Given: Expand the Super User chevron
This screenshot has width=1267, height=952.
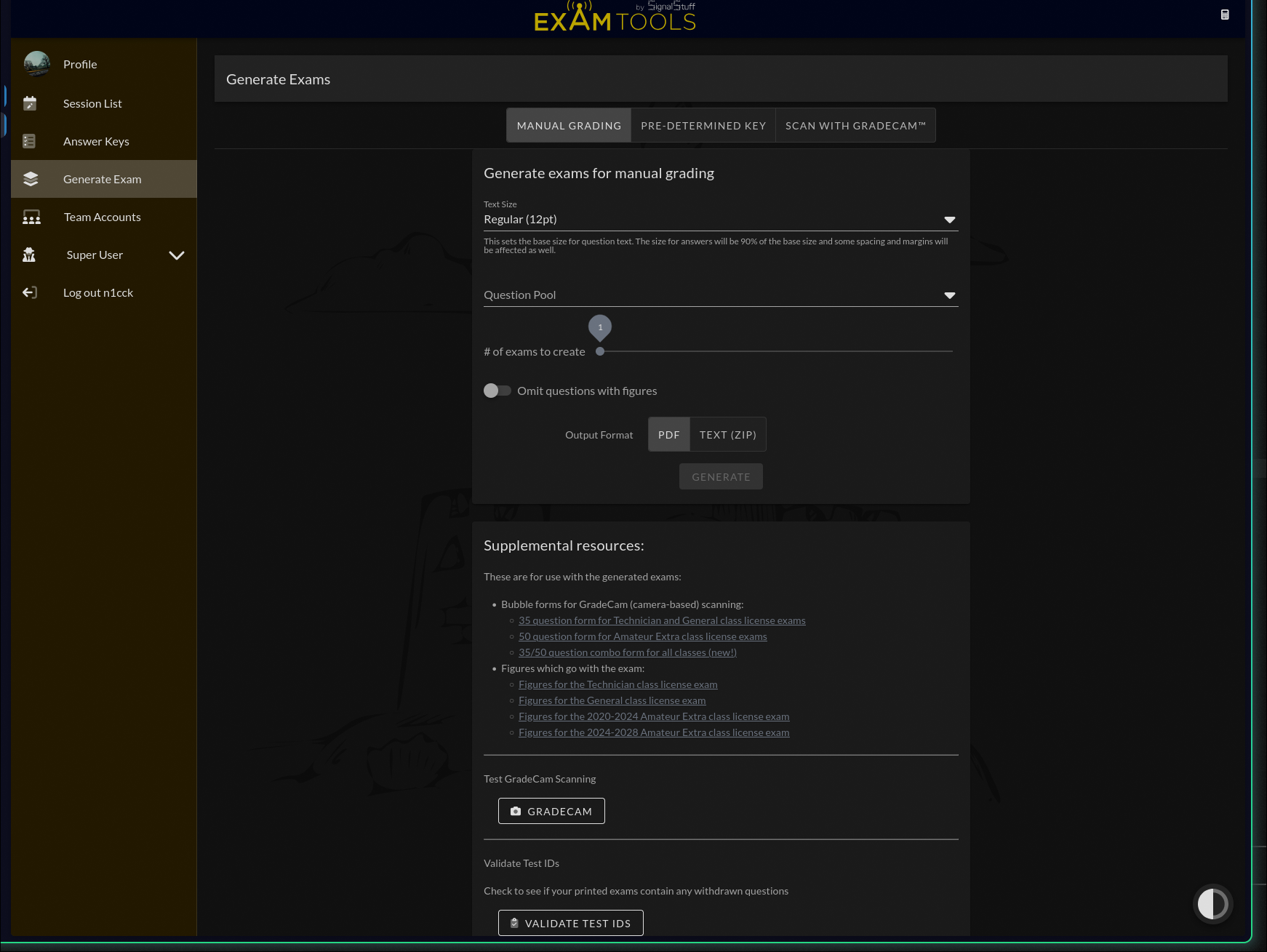Looking at the screenshot, I should tap(177, 255).
